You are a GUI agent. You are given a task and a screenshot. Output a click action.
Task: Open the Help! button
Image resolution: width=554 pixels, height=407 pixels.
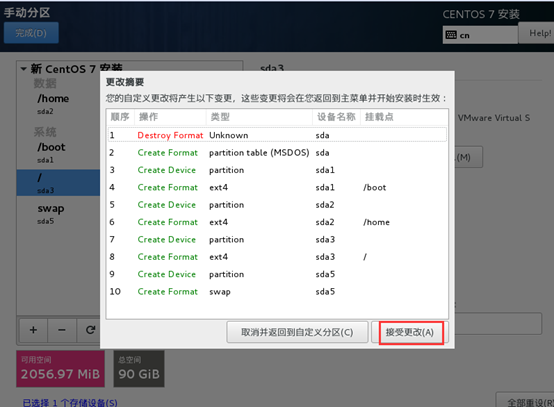(537, 33)
